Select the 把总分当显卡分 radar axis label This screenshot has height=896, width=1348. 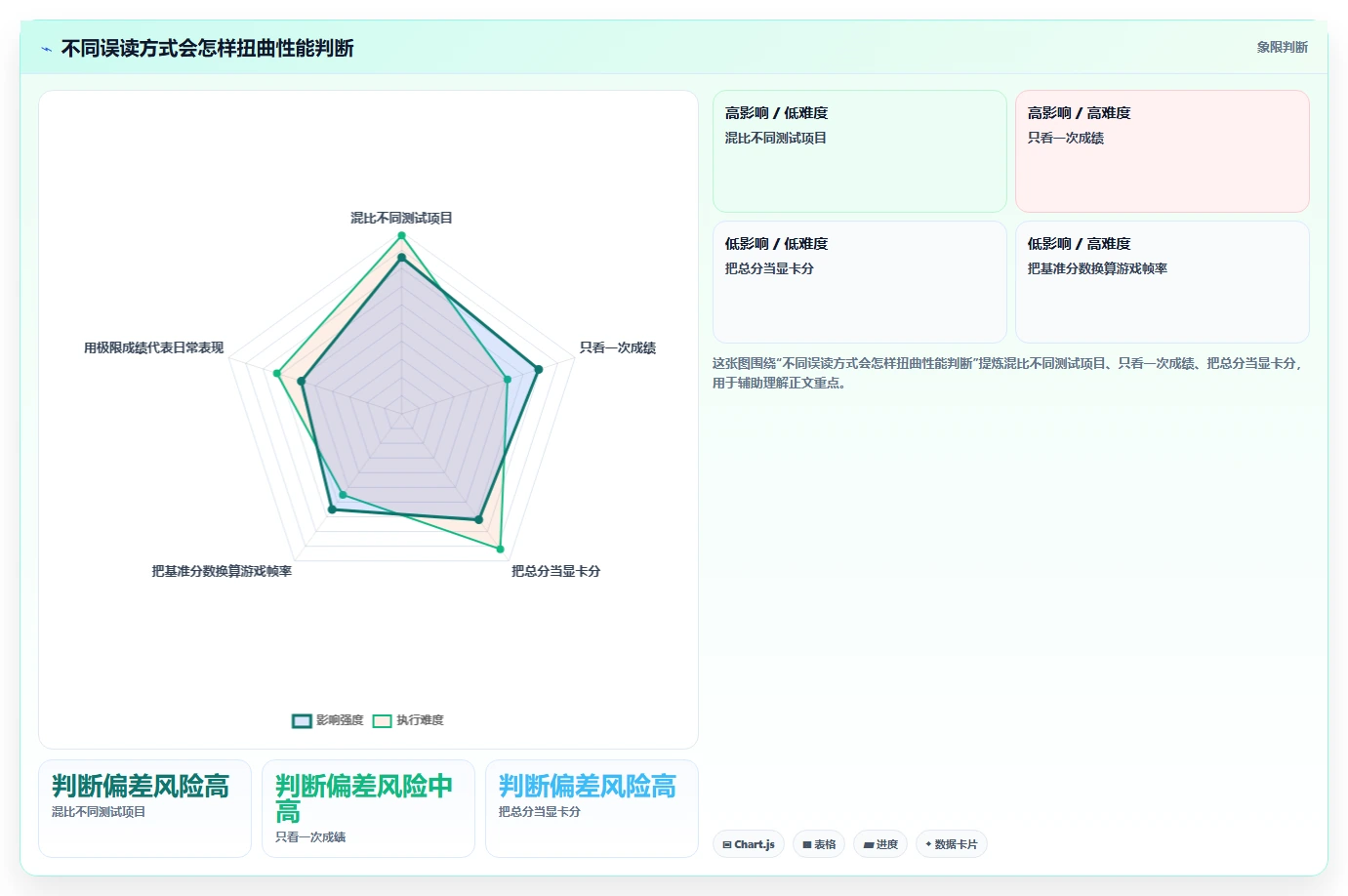pos(556,571)
